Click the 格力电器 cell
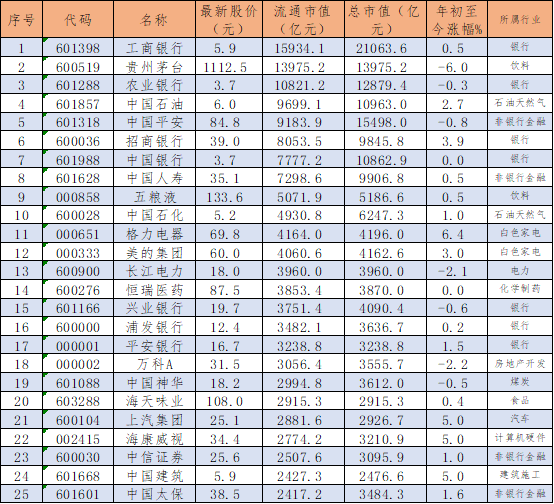 pos(154,233)
